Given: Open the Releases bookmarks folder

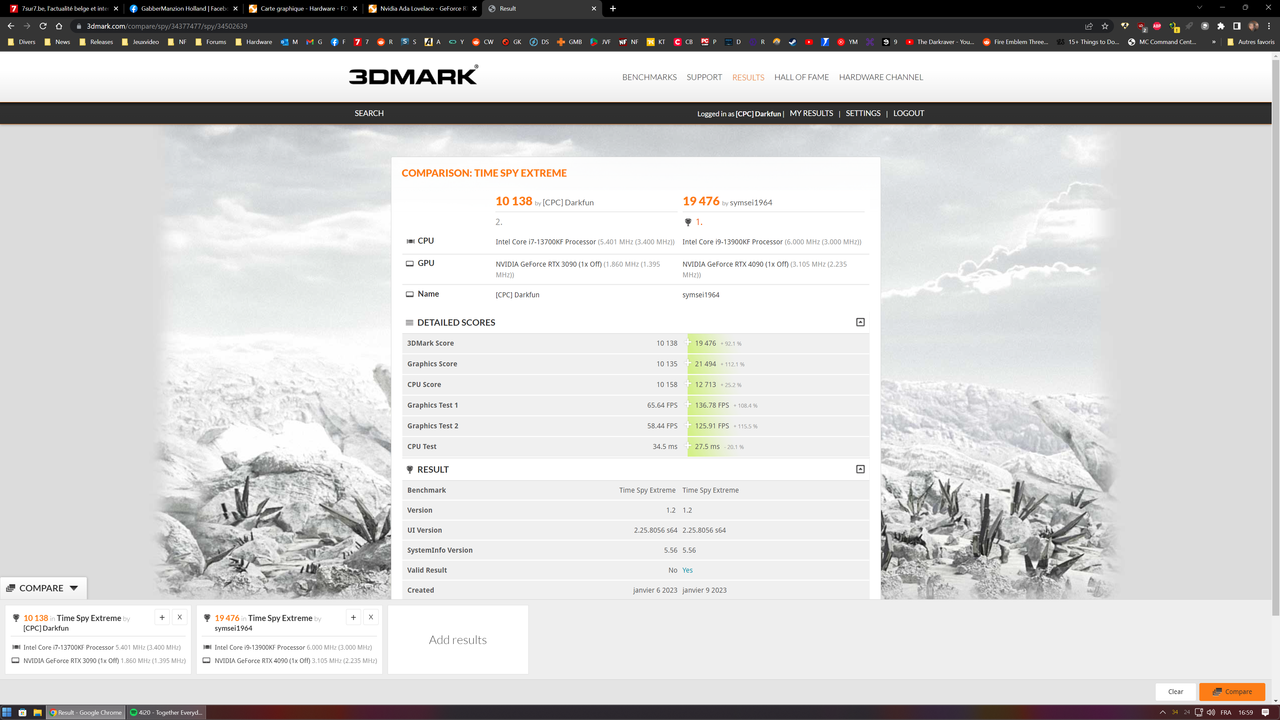Looking at the screenshot, I should 96,42.
